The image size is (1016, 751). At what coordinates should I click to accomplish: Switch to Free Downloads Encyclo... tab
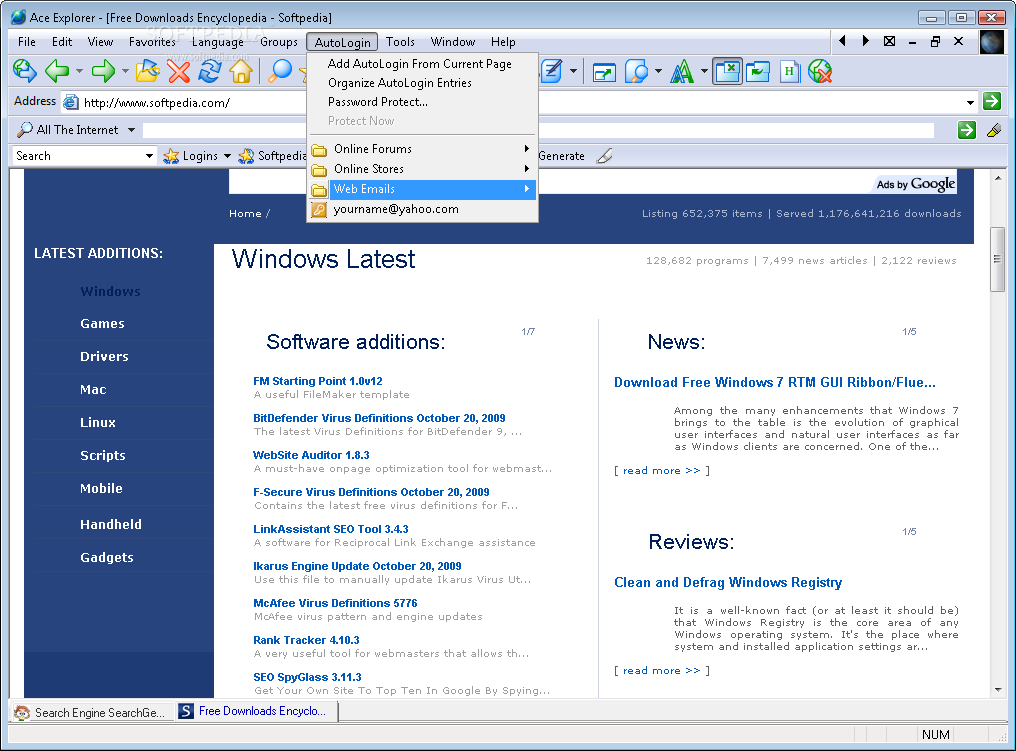[257, 711]
